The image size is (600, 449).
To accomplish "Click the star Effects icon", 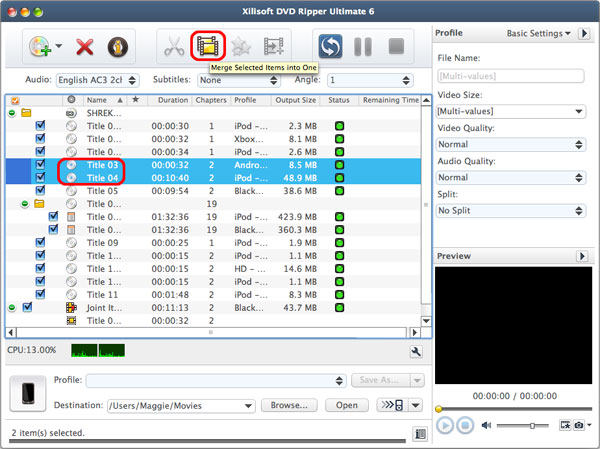I will click(x=241, y=47).
